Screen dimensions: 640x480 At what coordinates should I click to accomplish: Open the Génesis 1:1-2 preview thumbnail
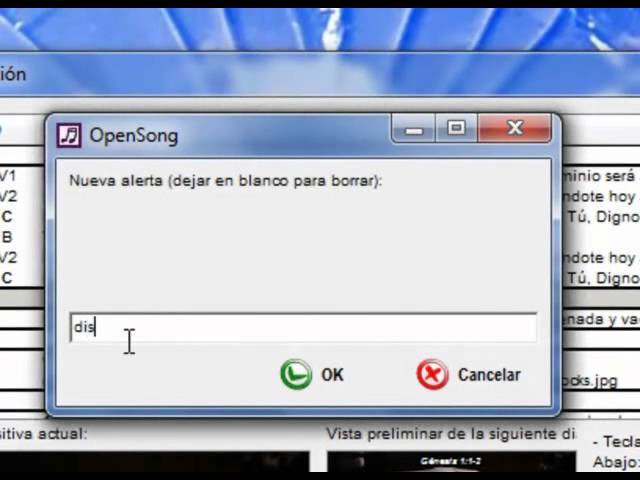pyautogui.click(x=451, y=462)
